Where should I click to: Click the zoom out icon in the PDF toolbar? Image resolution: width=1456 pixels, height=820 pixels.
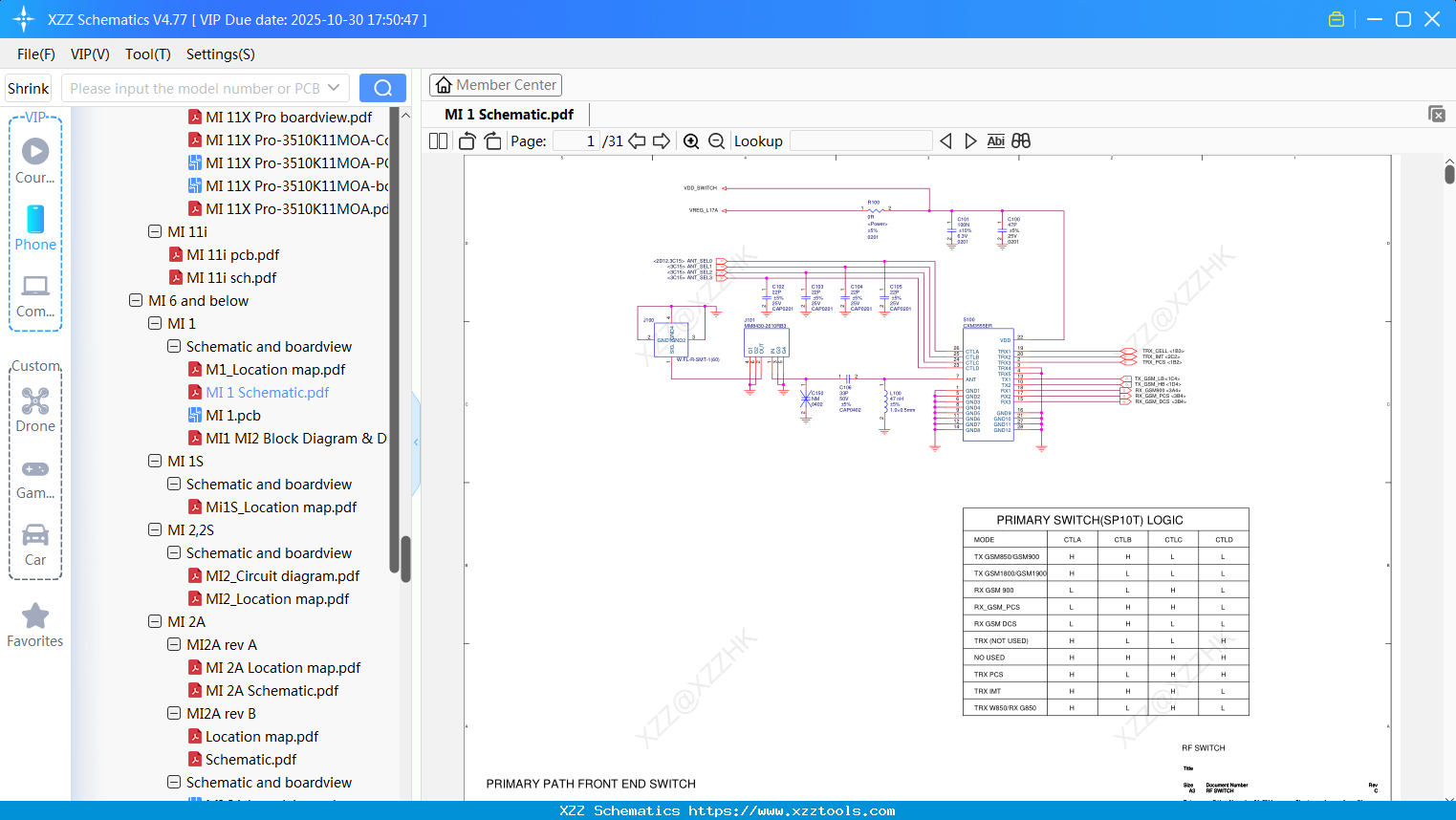(x=715, y=140)
